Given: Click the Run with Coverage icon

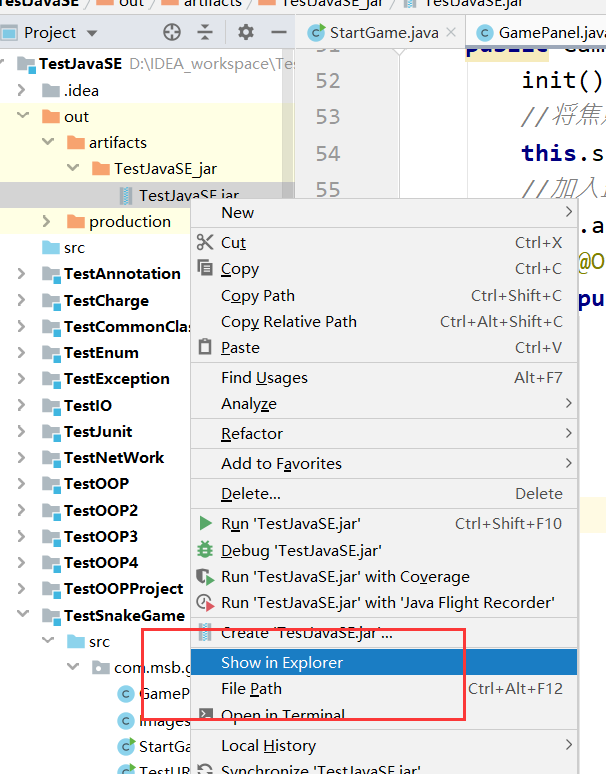Looking at the screenshot, I should click(205, 577).
